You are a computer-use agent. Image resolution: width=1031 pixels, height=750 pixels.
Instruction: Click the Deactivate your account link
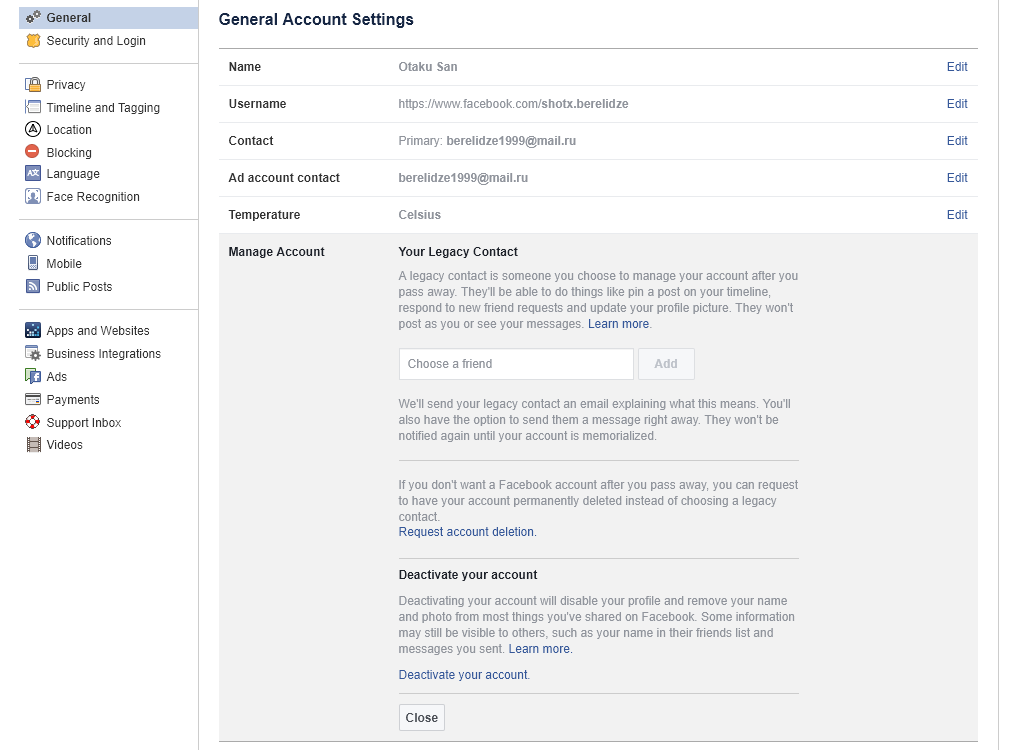point(463,675)
